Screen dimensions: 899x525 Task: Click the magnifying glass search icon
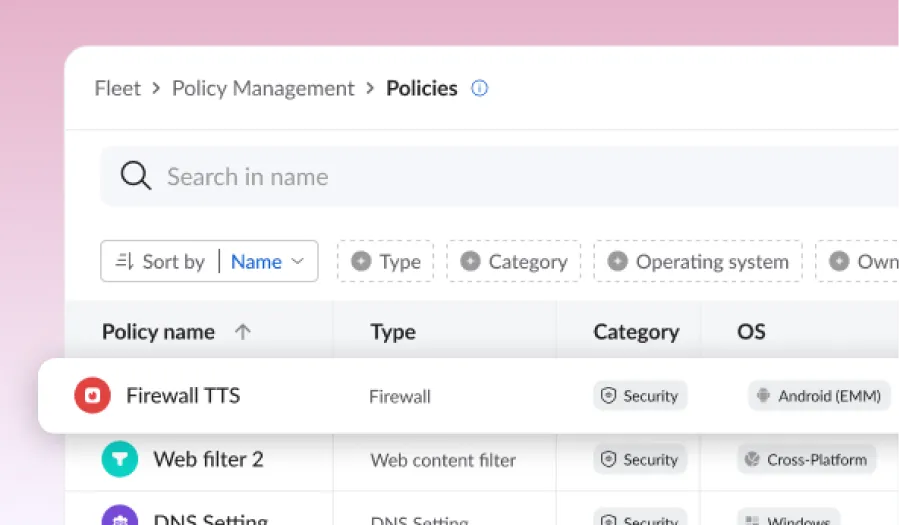(x=135, y=177)
